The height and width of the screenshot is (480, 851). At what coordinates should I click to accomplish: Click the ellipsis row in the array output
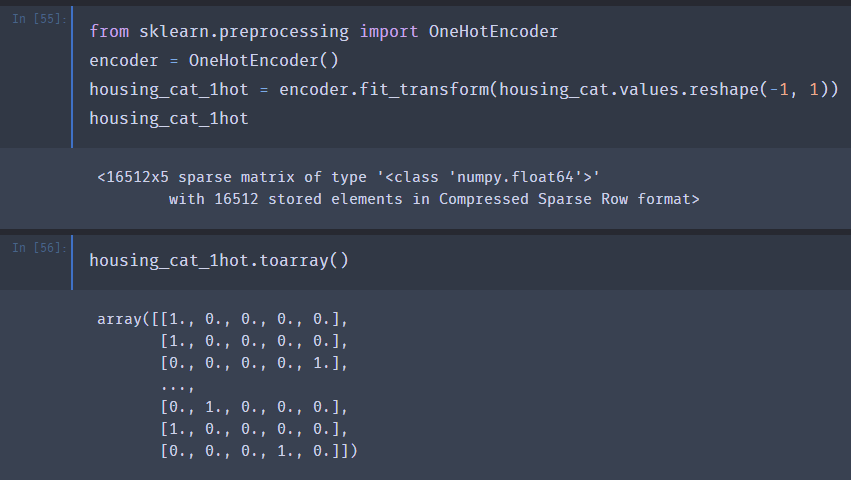[177, 386]
